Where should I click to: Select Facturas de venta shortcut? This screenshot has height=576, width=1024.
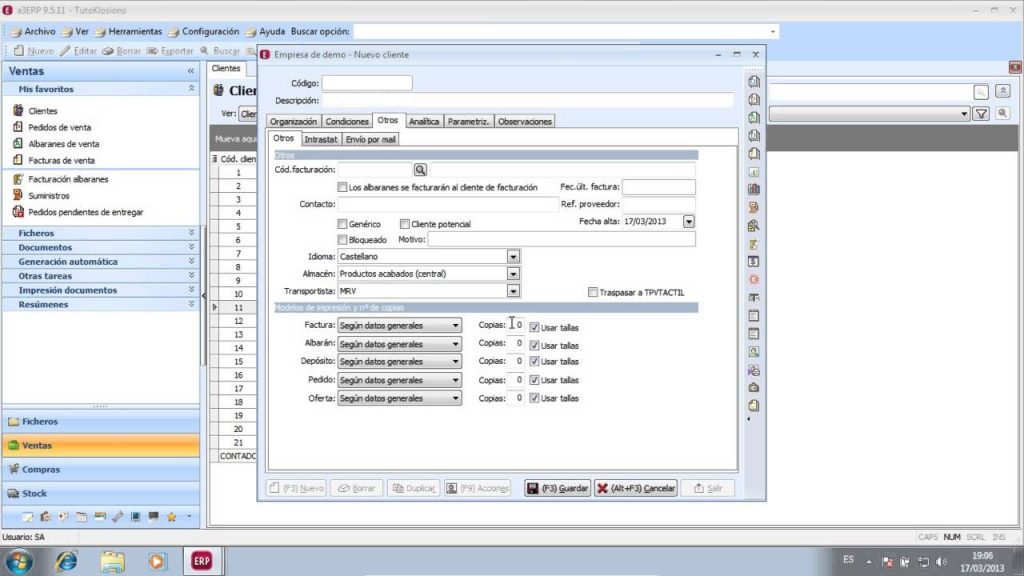pos(61,160)
